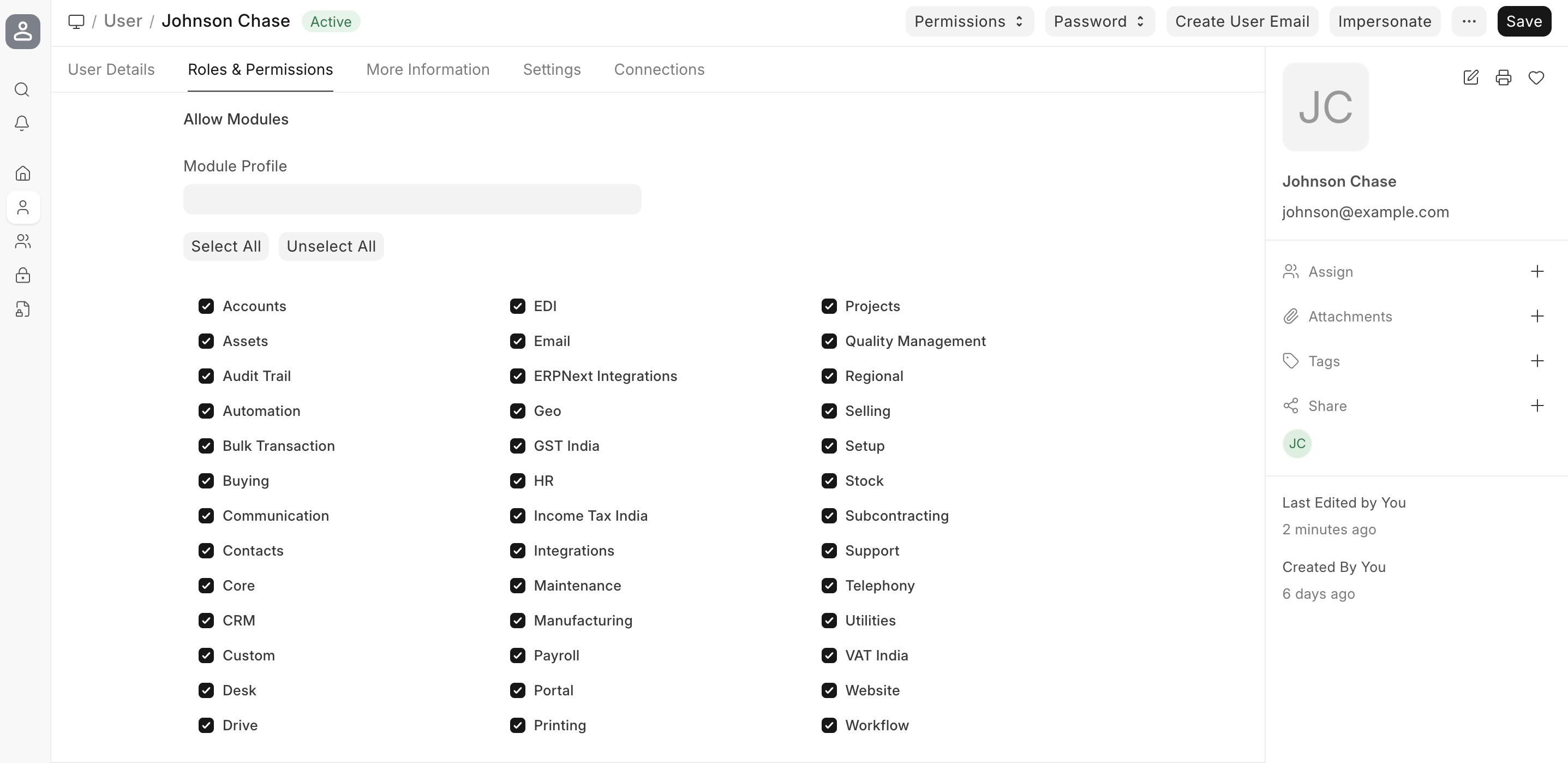
Task: Add an attachment with plus icon
Action: tap(1536, 316)
